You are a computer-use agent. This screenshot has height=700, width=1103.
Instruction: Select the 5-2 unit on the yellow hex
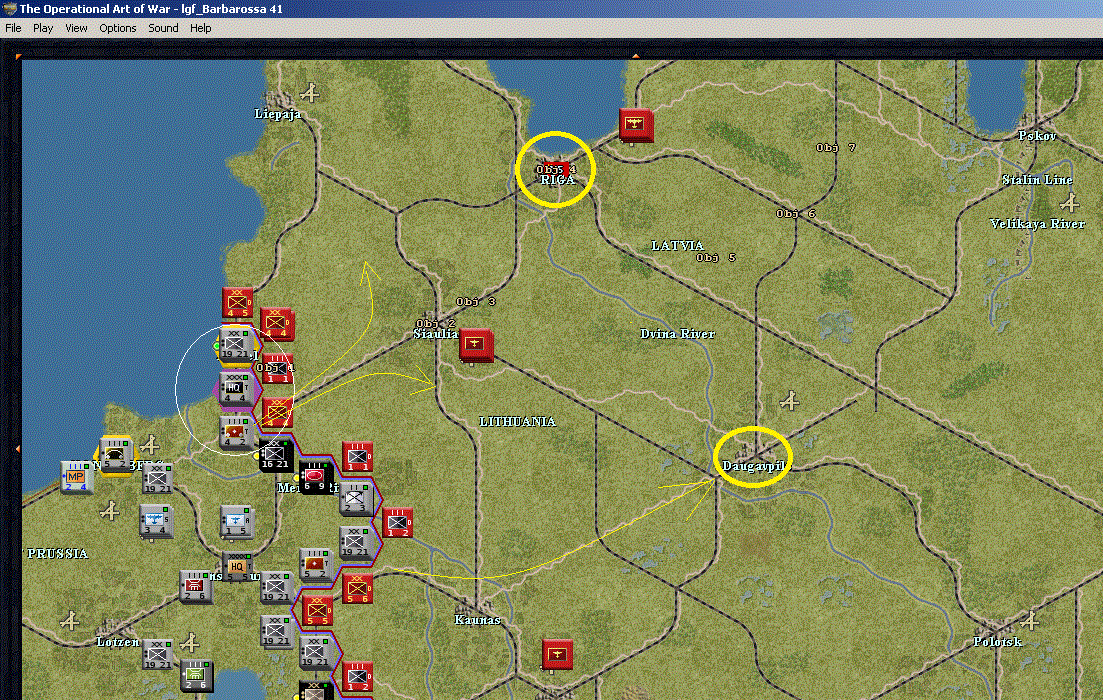115,455
